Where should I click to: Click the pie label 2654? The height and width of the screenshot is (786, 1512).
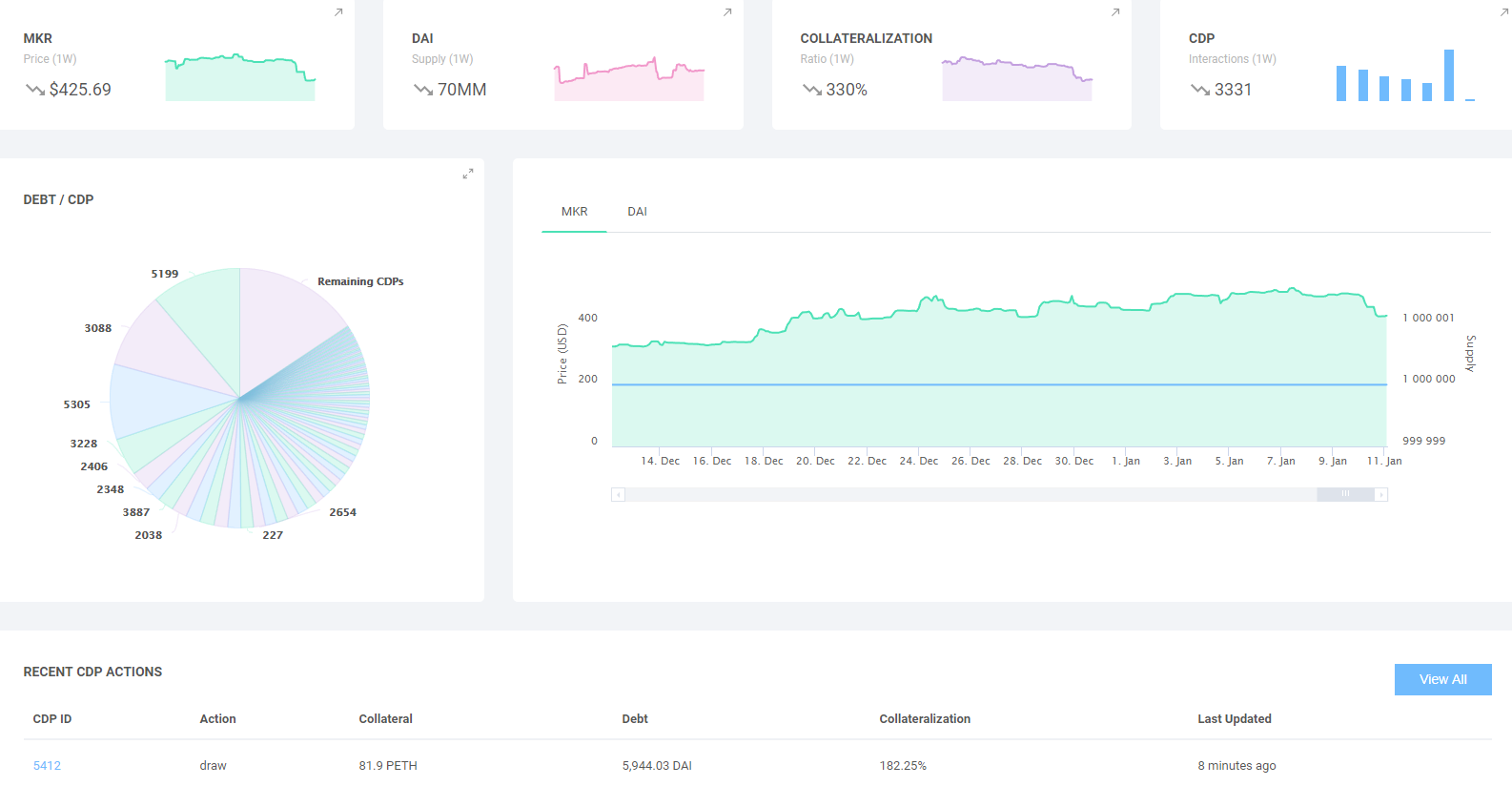[x=343, y=512]
